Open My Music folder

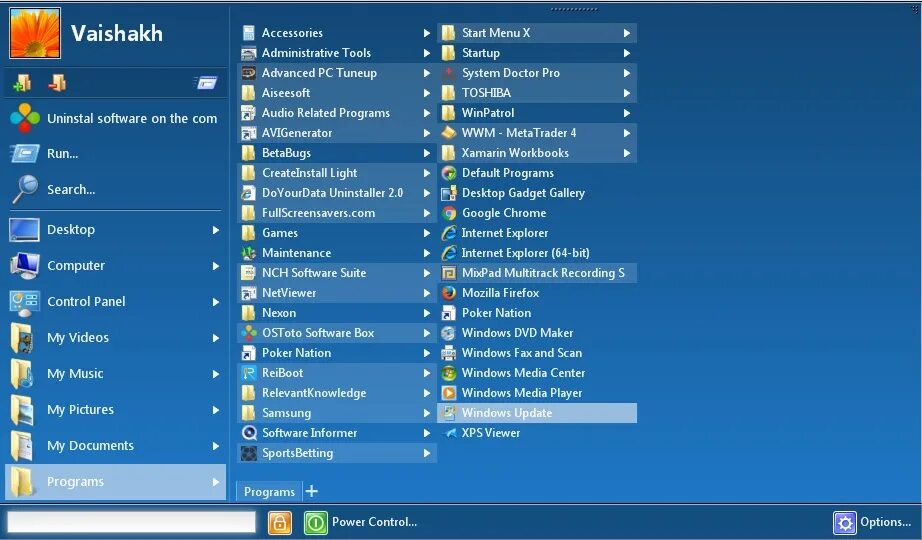[x=115, y=374]
